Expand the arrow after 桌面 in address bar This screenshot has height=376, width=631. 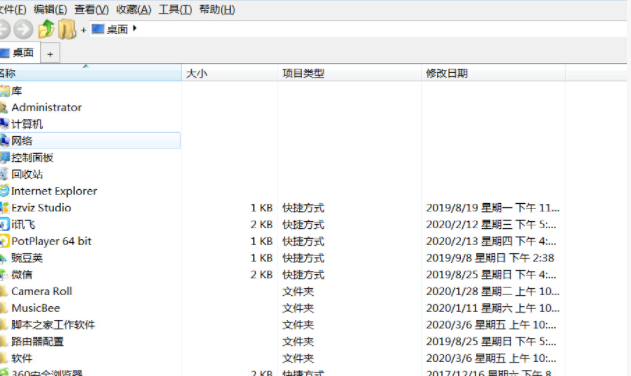click(135, 28)
